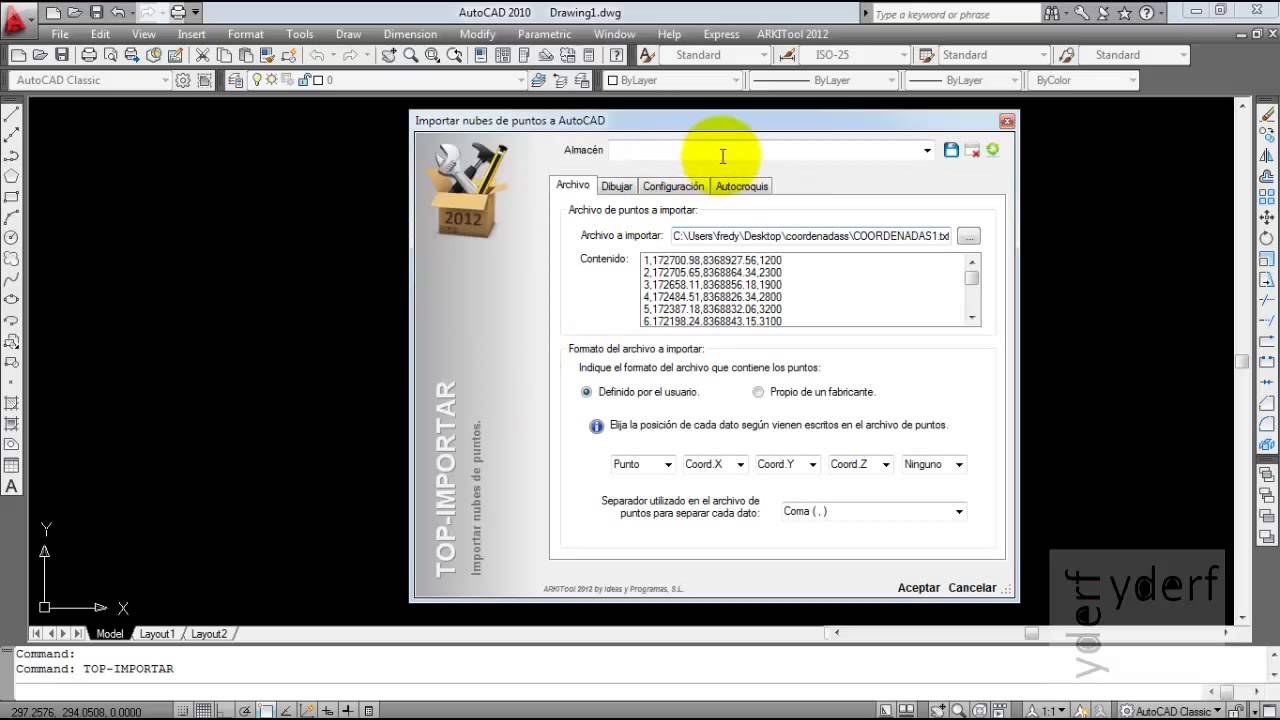
Task: Click the Favorites star icon in title bar
Action: (x=1124, y=14)
